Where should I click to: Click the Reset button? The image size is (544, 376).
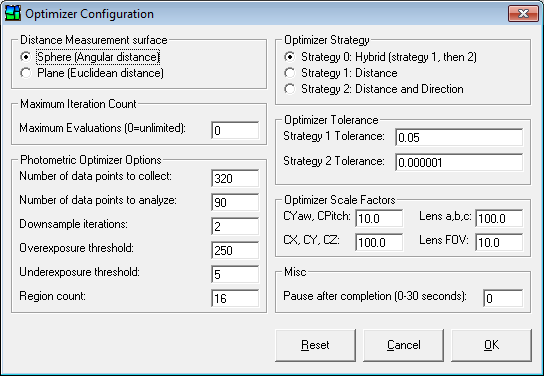point(315,345)
